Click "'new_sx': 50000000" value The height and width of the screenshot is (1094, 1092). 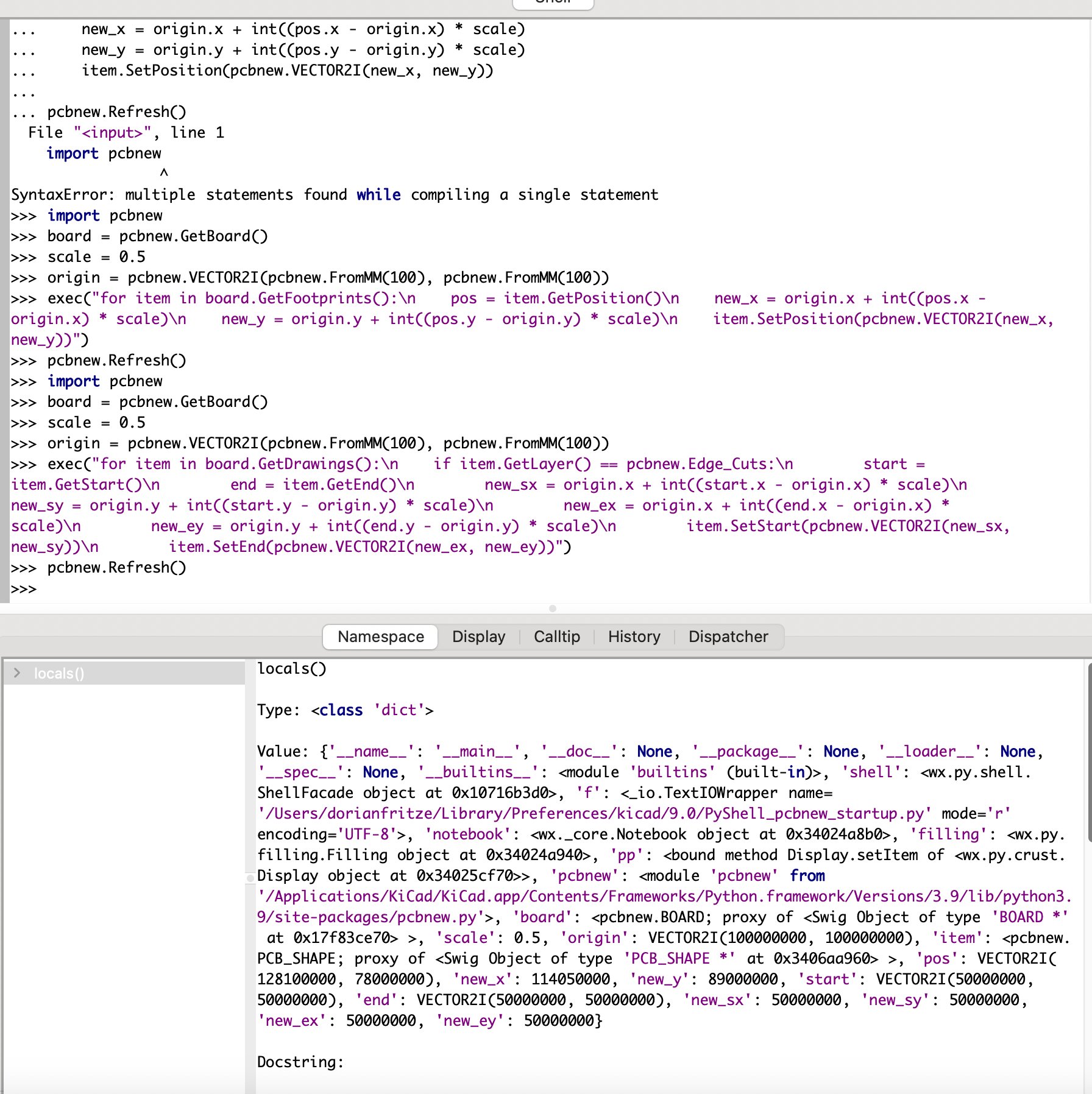pyautogui.click(x=762, y=1000)
